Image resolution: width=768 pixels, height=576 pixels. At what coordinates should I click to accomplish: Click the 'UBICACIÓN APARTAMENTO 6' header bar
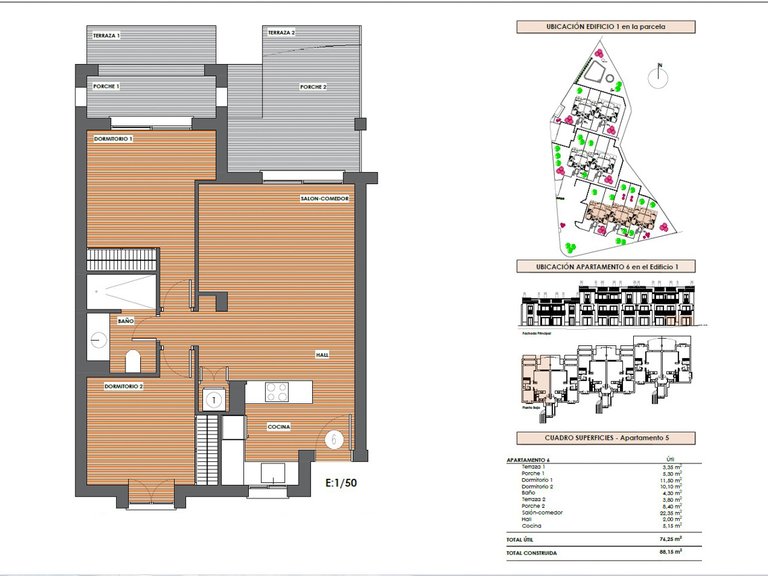[x=606, y=267]
